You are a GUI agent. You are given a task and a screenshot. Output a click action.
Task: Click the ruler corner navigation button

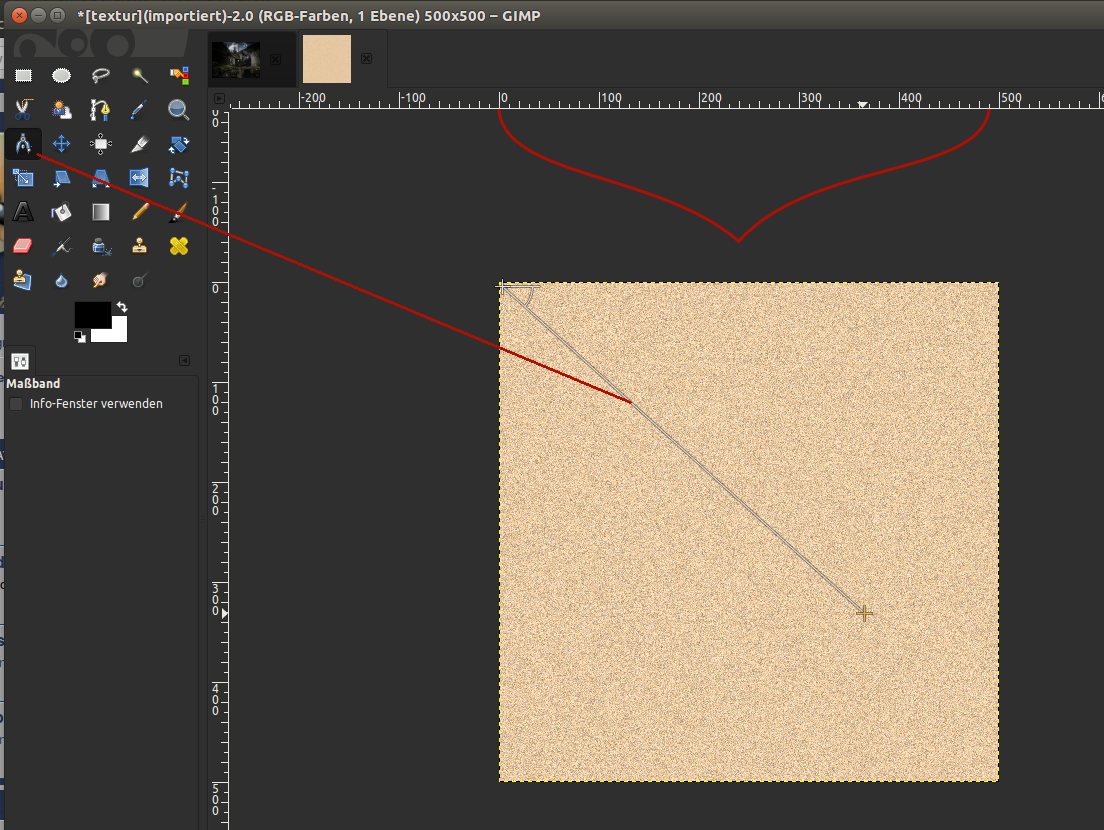[220, 99]
